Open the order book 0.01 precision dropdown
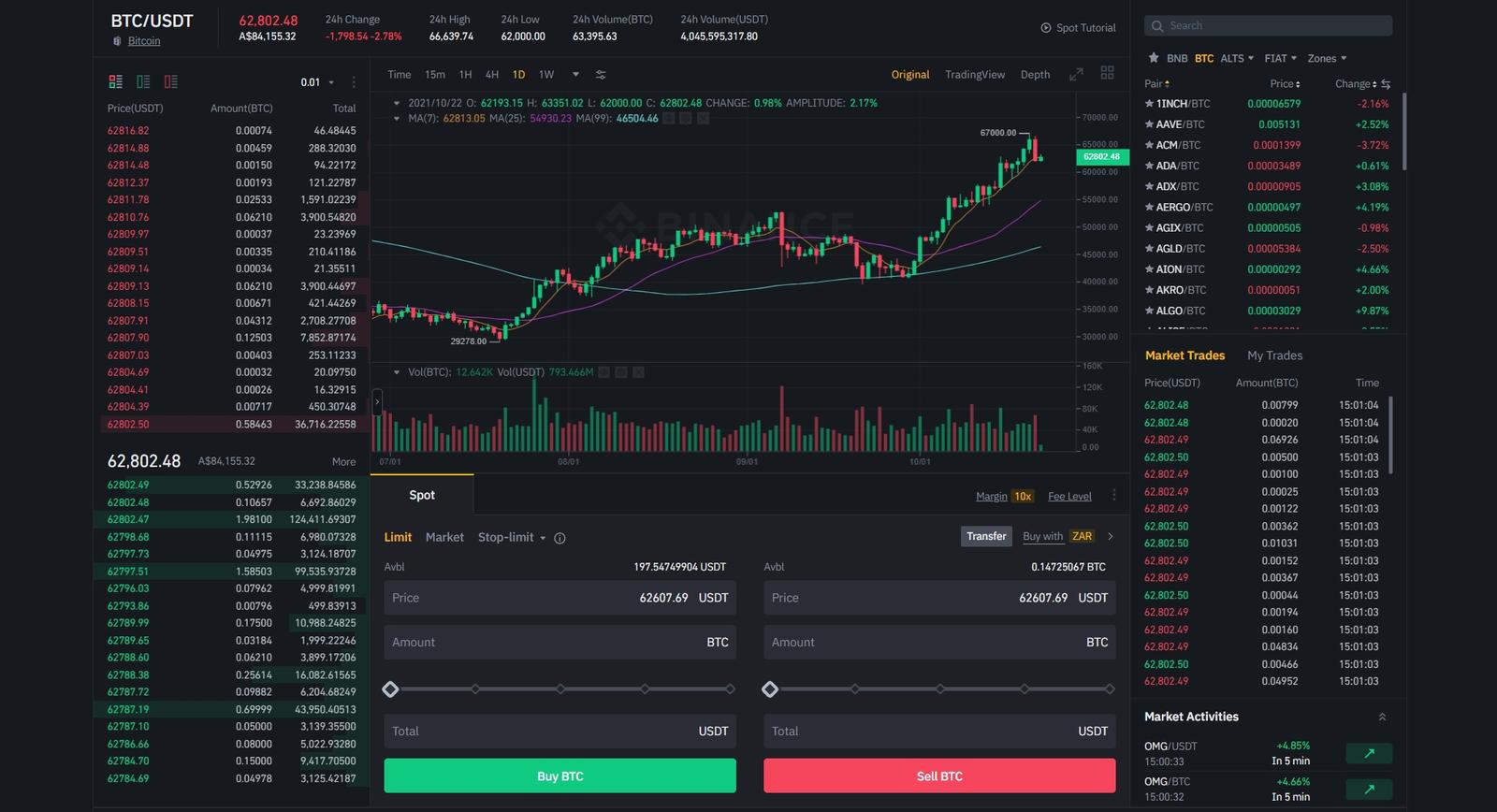The height and width of the screenshot is (812, 1497). [316, 82]
